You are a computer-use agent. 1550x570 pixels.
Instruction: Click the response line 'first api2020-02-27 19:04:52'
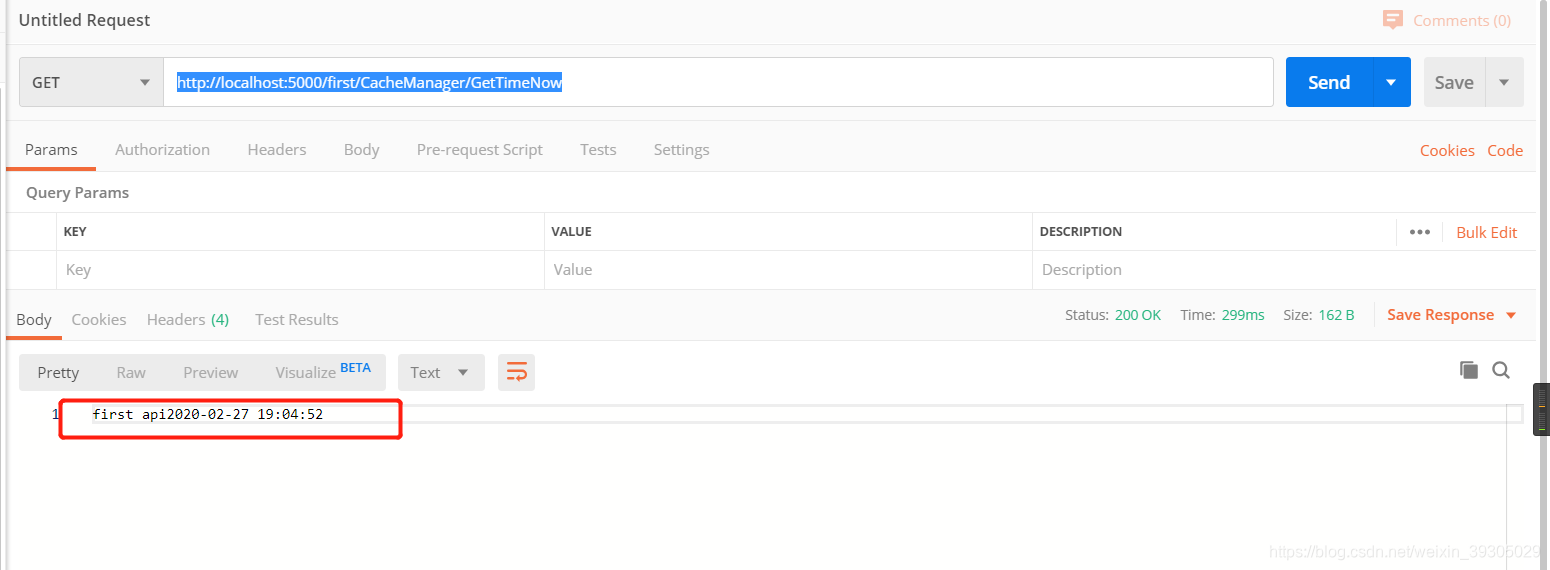tap(208, 414)
